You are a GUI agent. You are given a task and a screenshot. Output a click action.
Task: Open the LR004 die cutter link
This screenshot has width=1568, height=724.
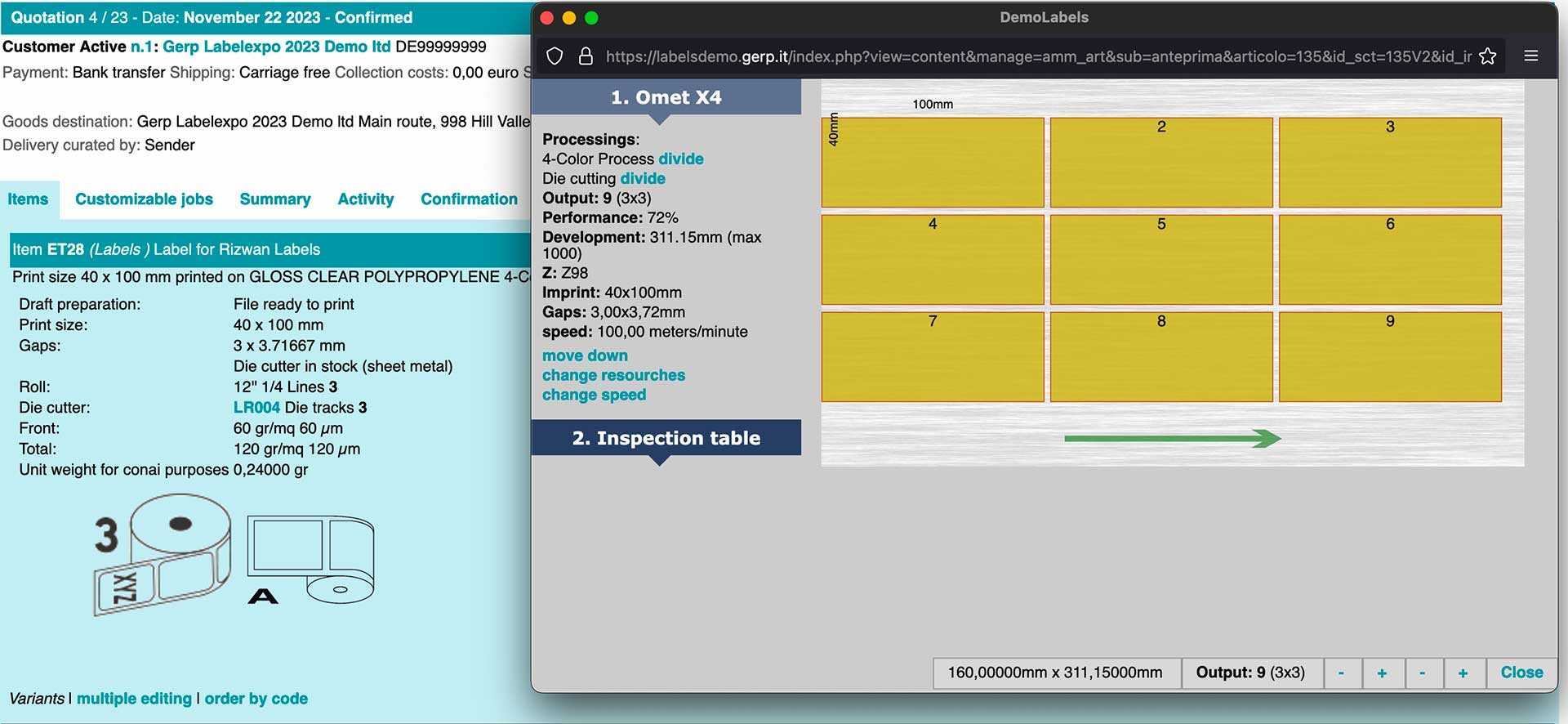pyautogui.click(x=256, y=408)
